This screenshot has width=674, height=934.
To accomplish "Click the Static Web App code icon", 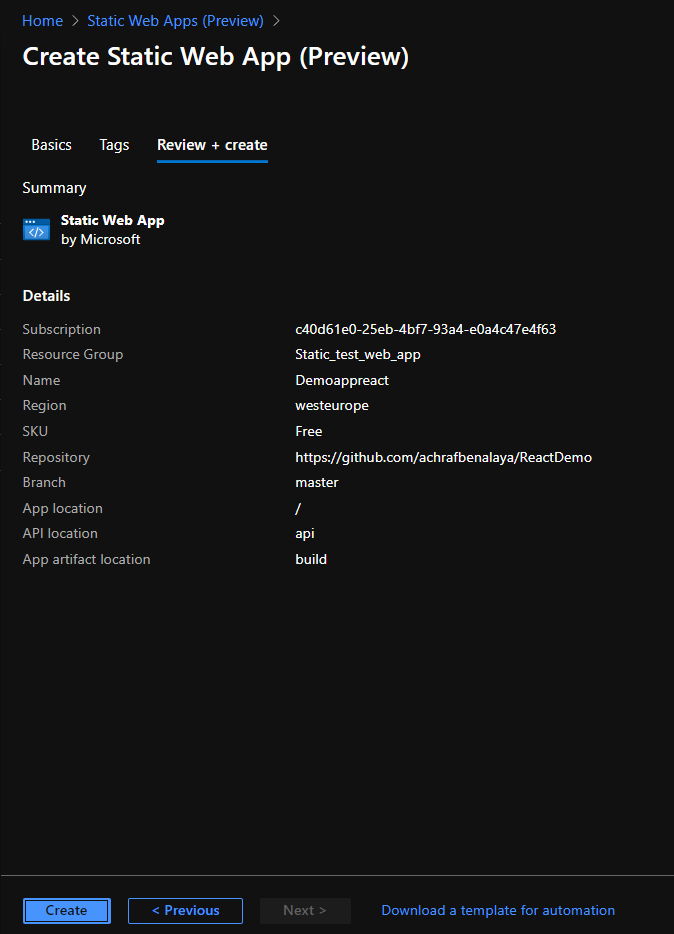I will 36,230.
